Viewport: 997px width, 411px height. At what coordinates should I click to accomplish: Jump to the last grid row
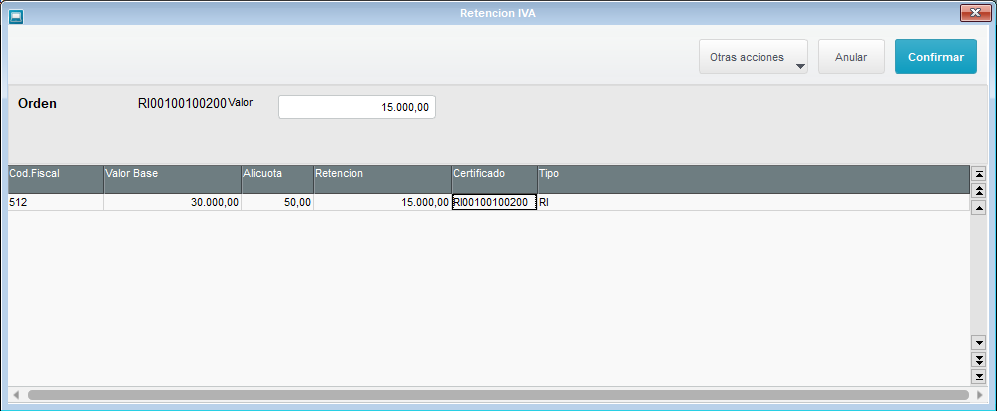click(x=979, y=377)
